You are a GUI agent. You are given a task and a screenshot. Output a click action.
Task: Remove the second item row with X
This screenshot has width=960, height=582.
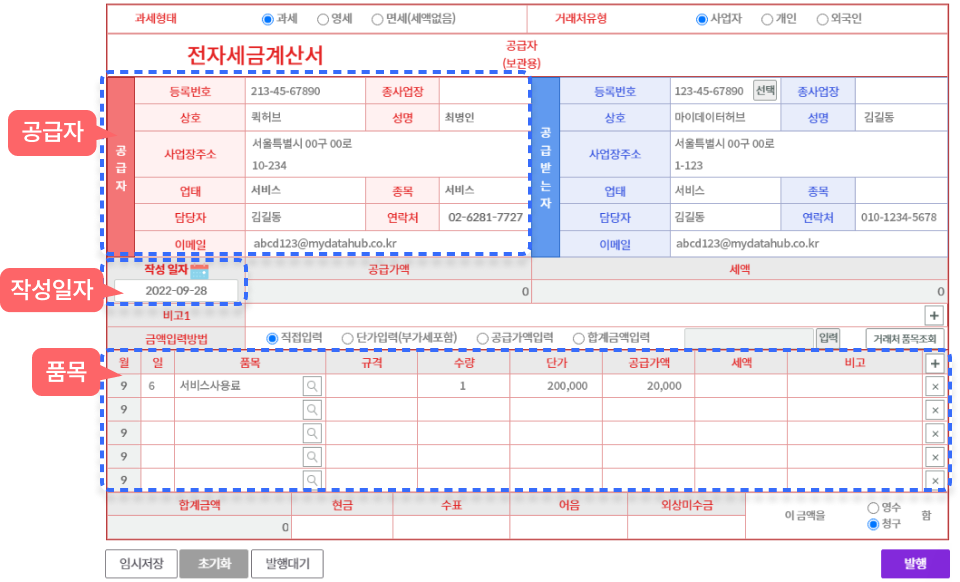(x=935, y=411)
